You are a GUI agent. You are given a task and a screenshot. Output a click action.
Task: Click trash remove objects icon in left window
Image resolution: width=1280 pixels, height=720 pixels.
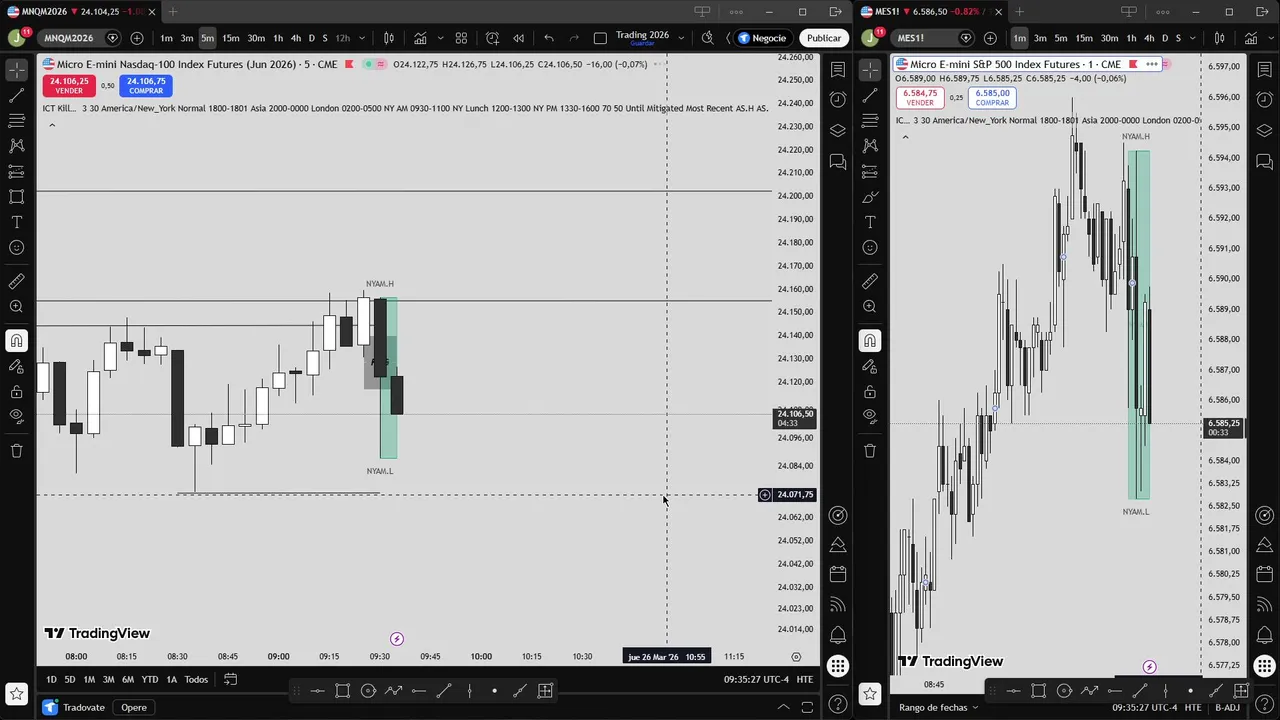click(17, 451)
